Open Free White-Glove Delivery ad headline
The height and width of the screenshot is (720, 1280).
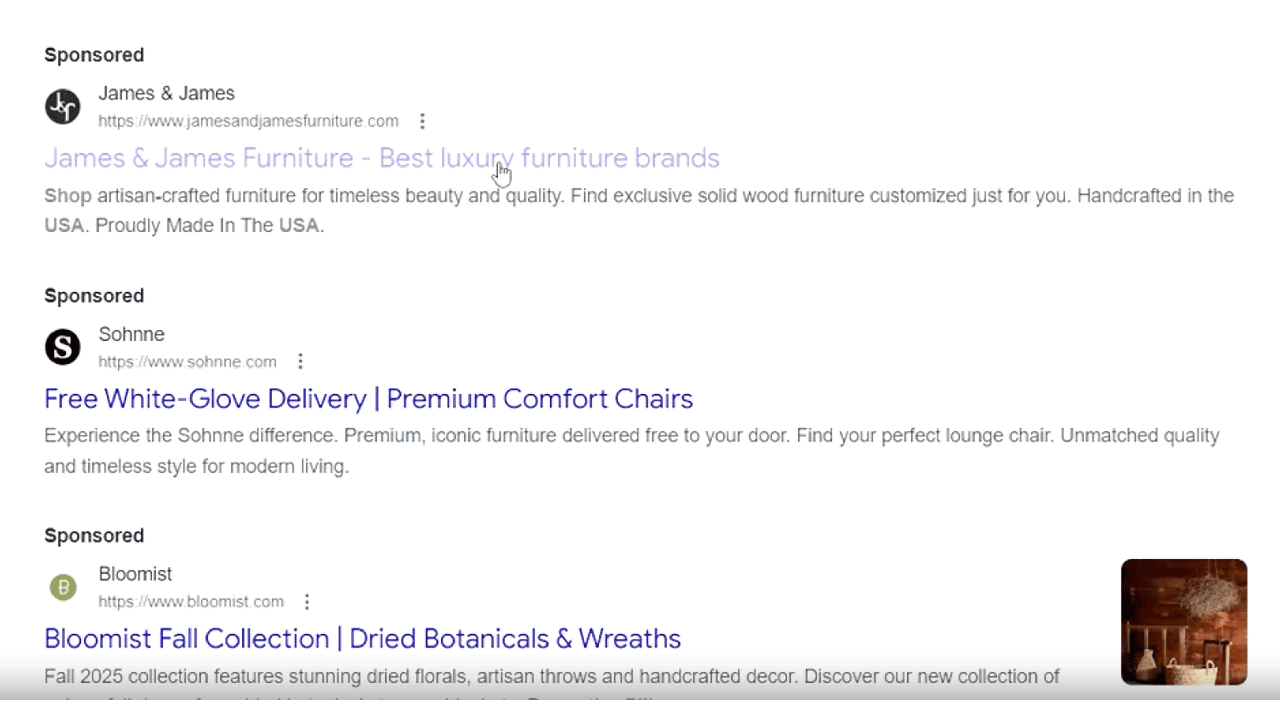[368, 398]
